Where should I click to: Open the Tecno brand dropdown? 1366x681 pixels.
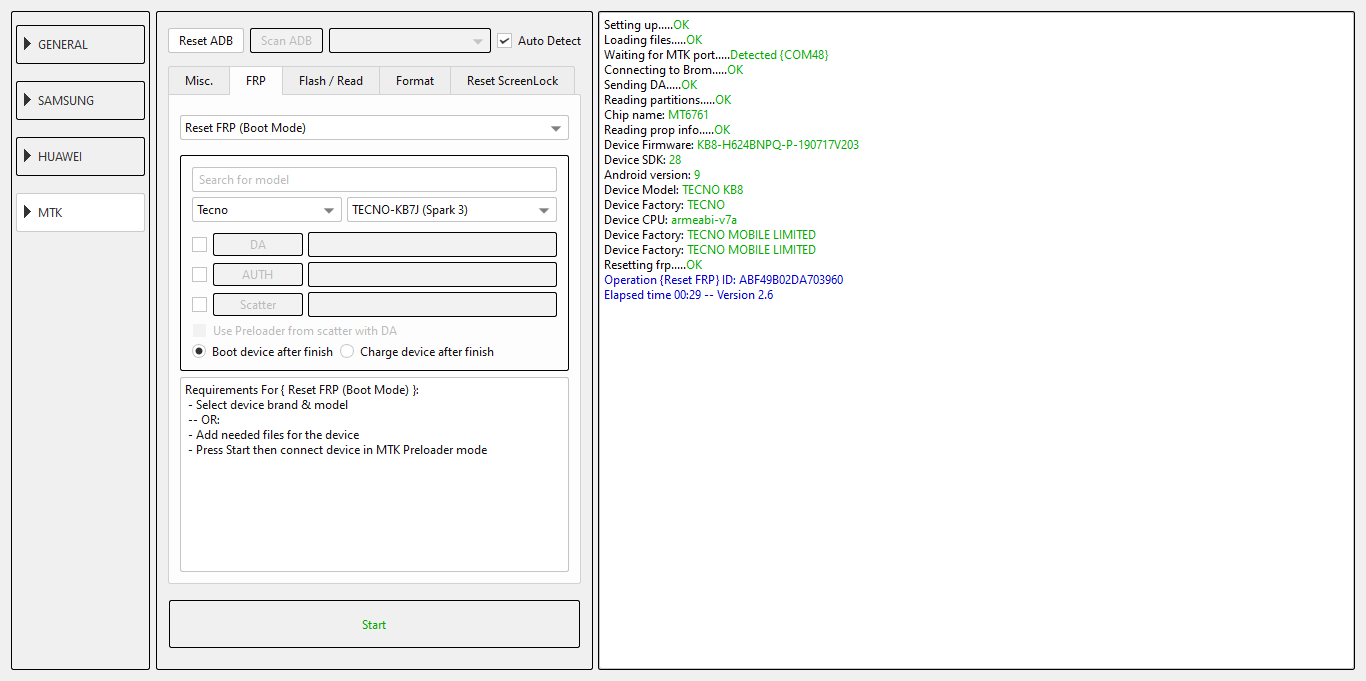[x=266, y=210]
